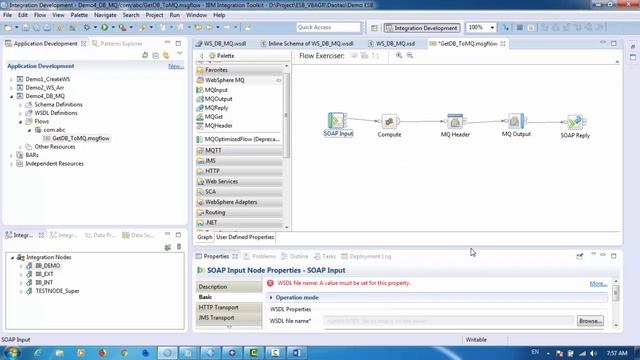
Task: Open the MQTT palette drawer
Action: pyautogui.click(x=239, y=151)
